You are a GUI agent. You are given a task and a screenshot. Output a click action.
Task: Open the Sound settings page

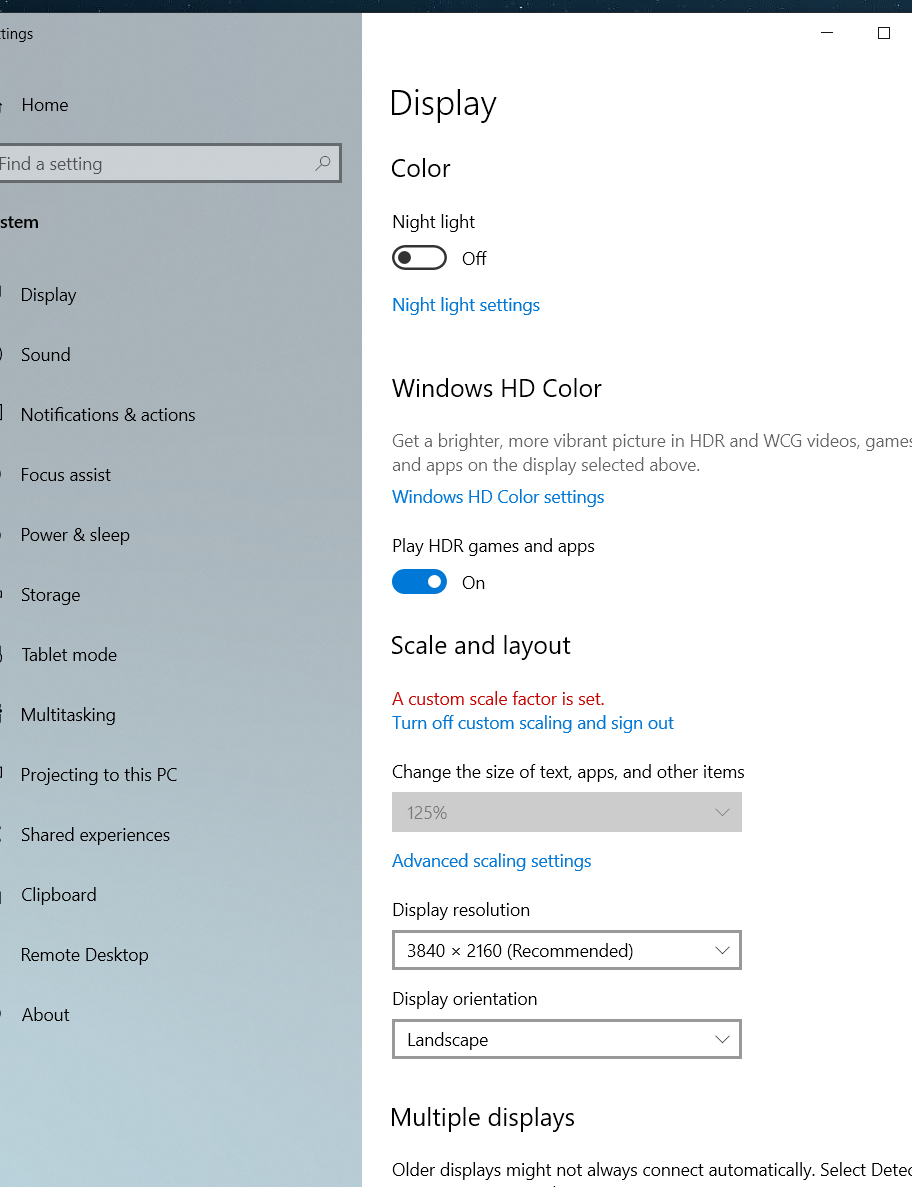click(x=45, y=354)
